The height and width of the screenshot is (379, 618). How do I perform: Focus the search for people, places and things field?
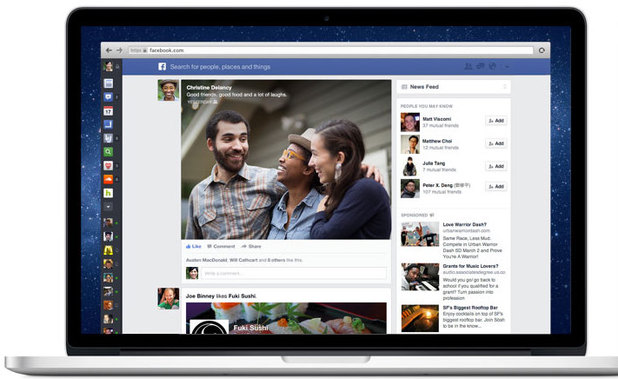click(x=220, y=67)
